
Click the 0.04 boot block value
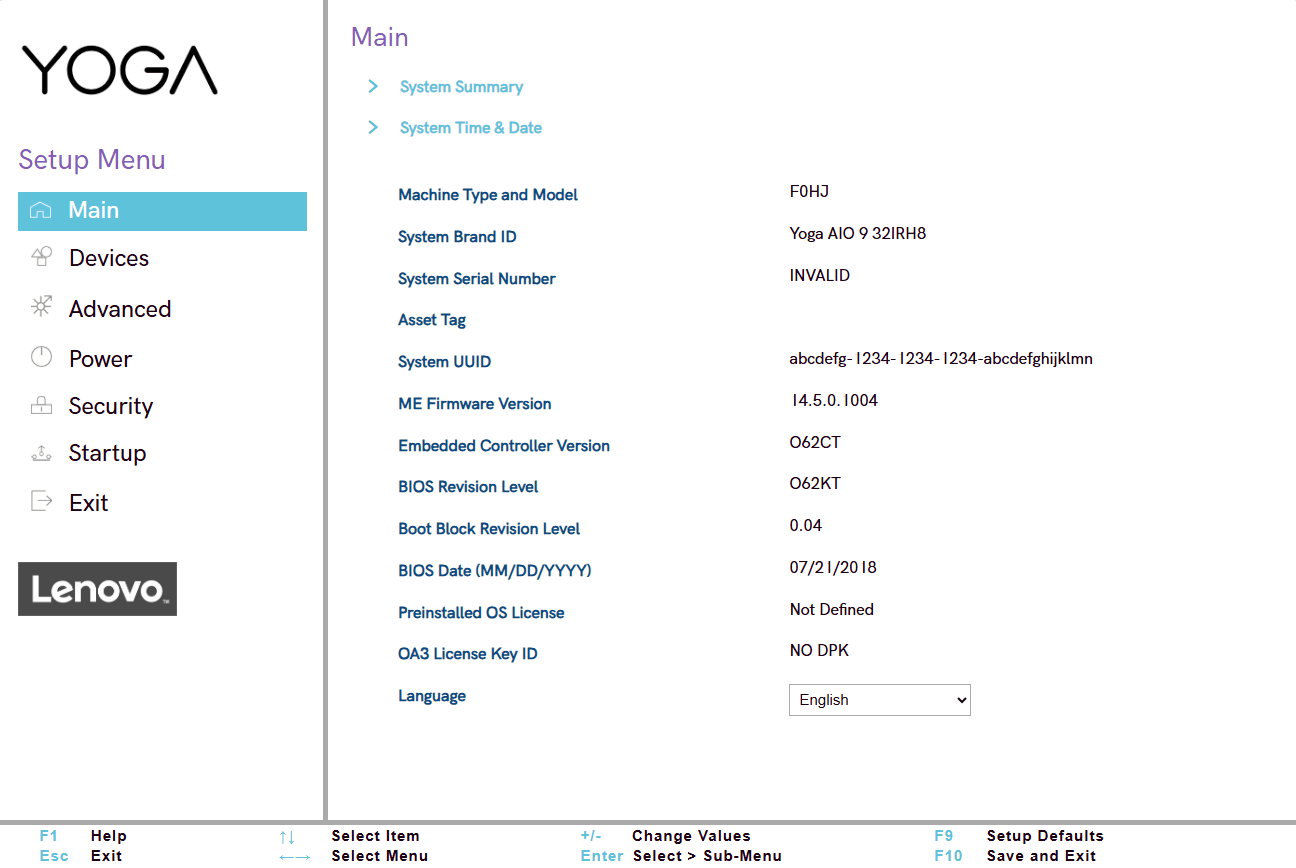pos(806,525)
